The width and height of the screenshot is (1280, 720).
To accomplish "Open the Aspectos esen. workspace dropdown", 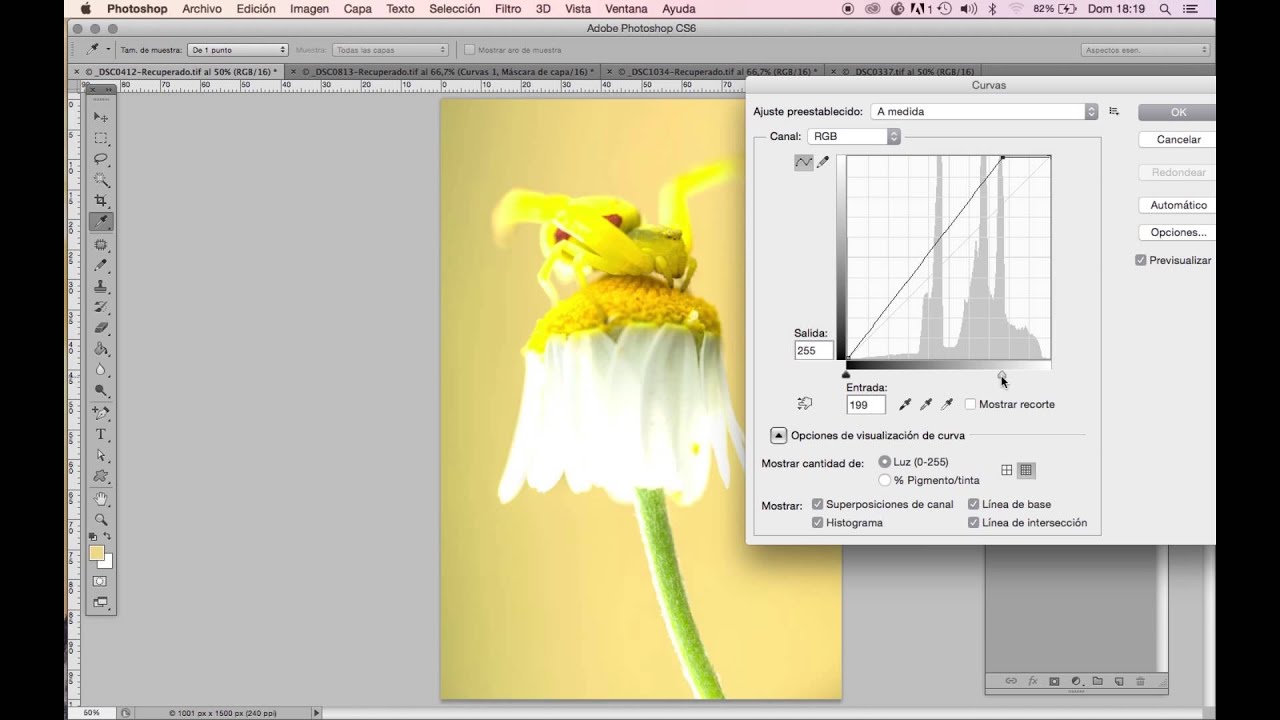I will point(1146,49).
